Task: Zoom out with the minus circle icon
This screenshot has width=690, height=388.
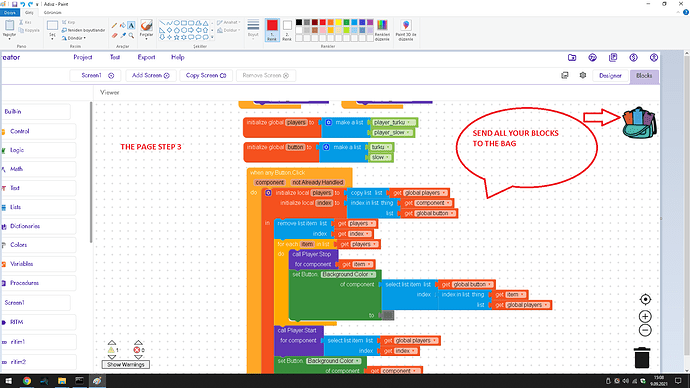Action: [x=645, y=330]
